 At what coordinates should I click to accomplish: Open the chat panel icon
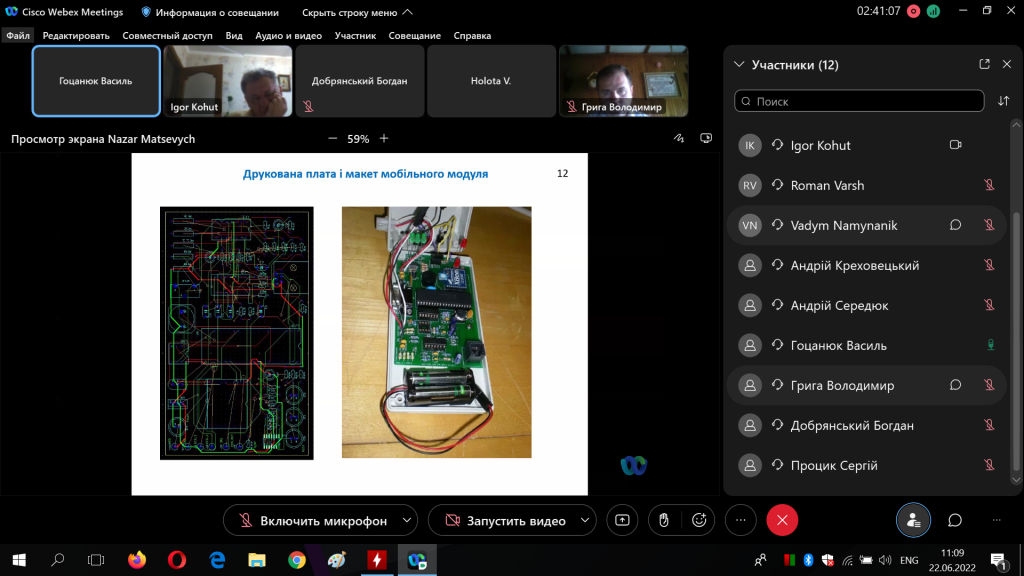[x=955, y=520]
